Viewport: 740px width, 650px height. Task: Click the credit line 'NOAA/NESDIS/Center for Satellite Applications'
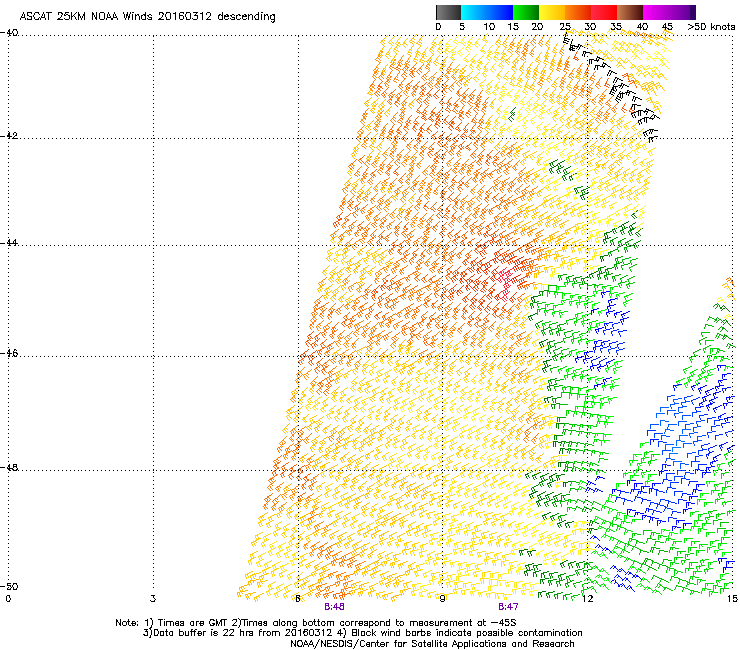click(x=400, y=644)
